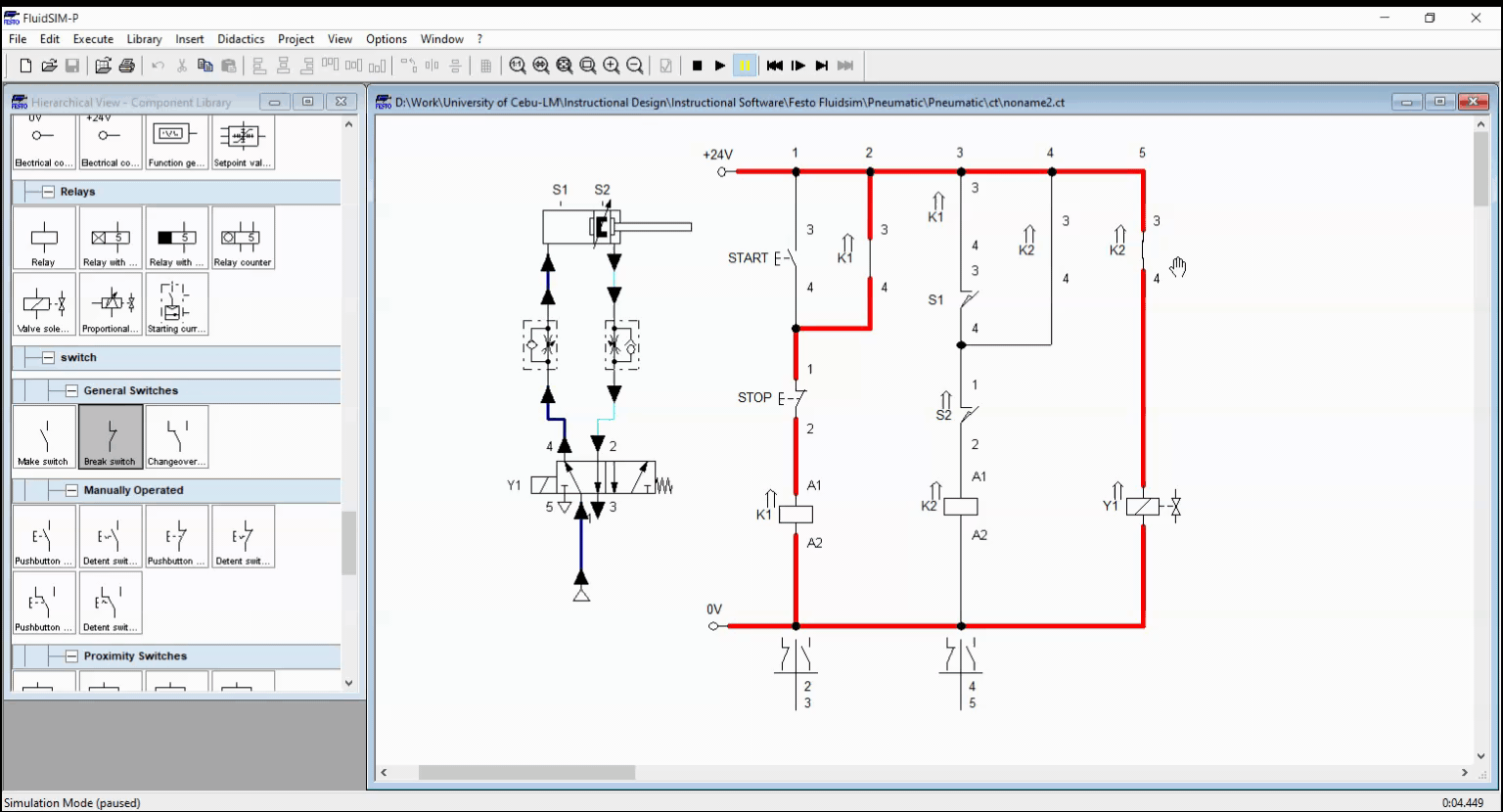The image size is (1503, 812).
Task: Click the Zoom In magnifier icon
Action: coord(612,66)
